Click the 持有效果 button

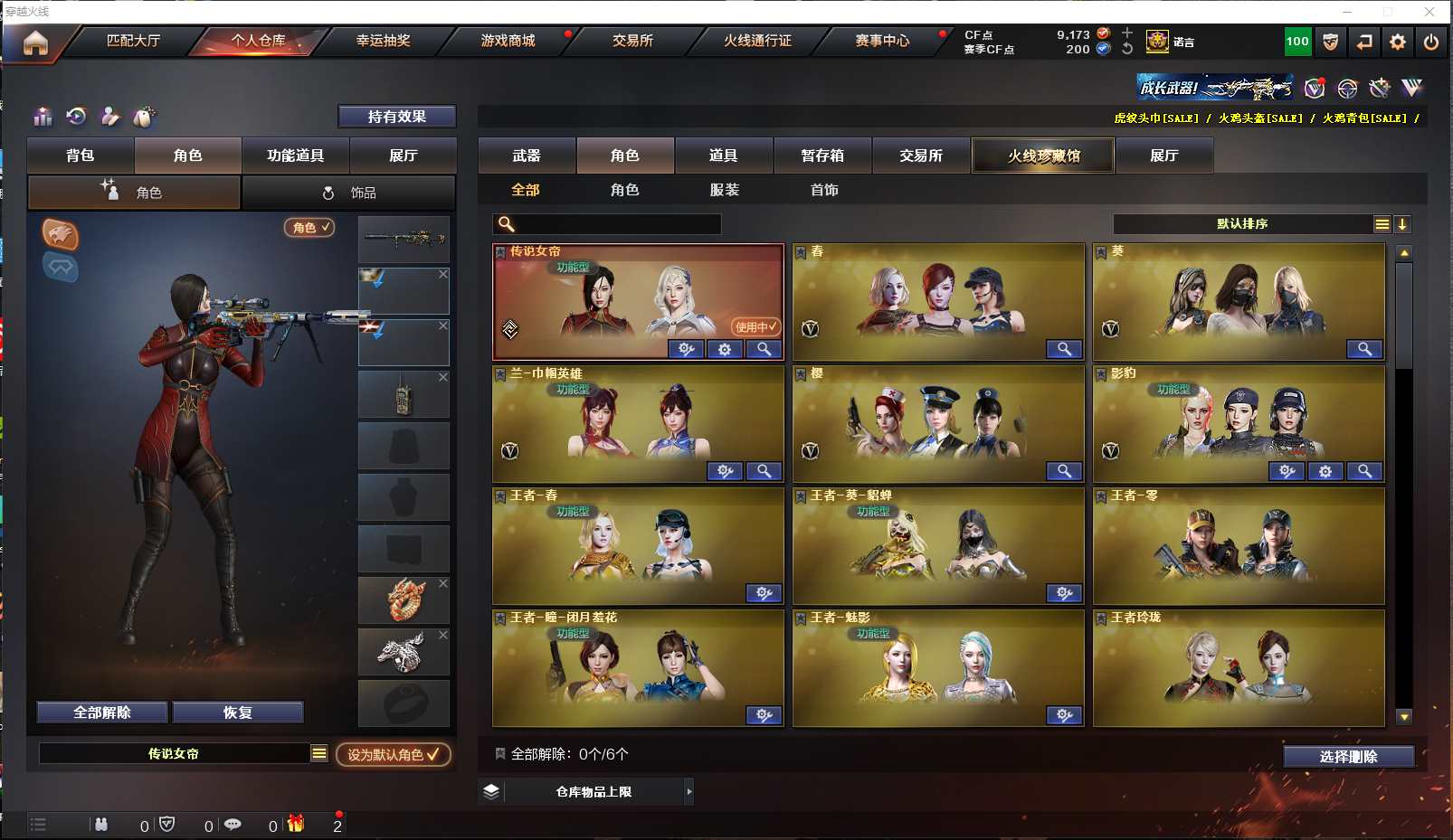(x=396, y=117)
